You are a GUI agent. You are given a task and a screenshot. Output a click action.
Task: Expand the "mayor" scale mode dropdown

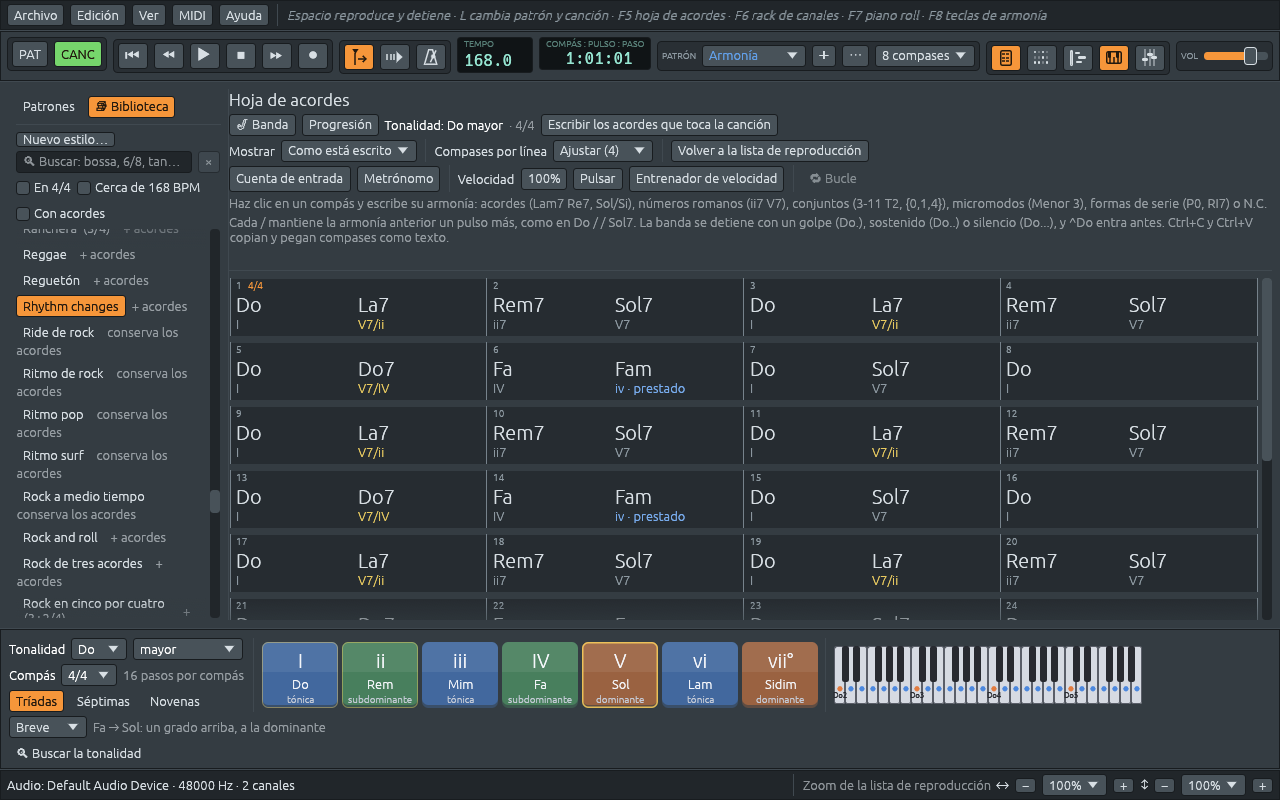point(188,649)
